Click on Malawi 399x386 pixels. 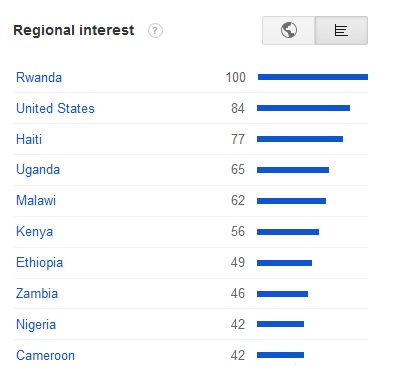(36, 201)
